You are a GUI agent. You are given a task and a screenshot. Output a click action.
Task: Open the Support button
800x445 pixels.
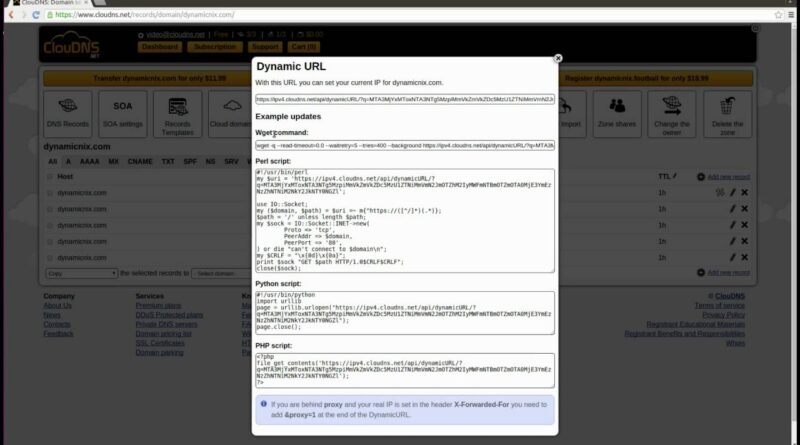click(265, 47)
